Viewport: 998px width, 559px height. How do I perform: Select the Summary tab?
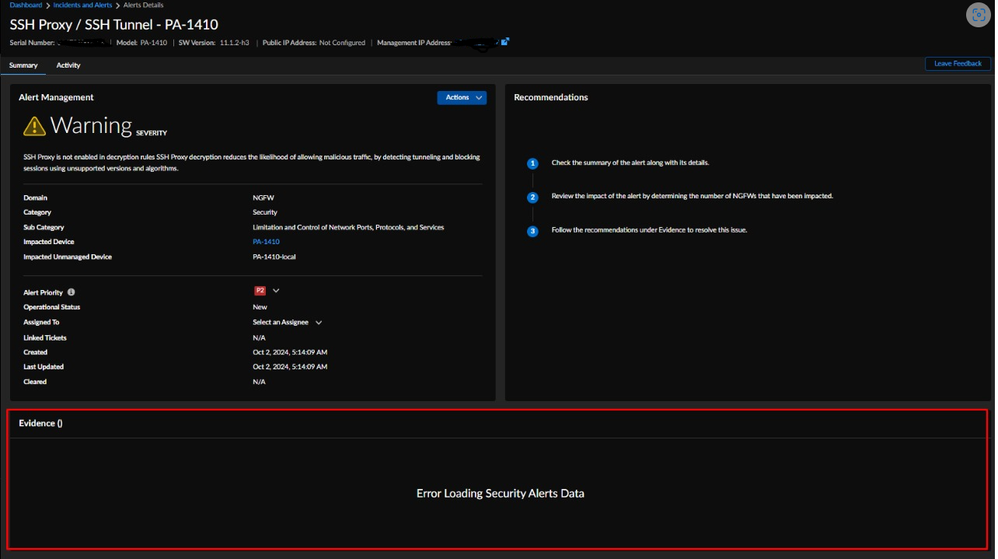click(23, 65)
